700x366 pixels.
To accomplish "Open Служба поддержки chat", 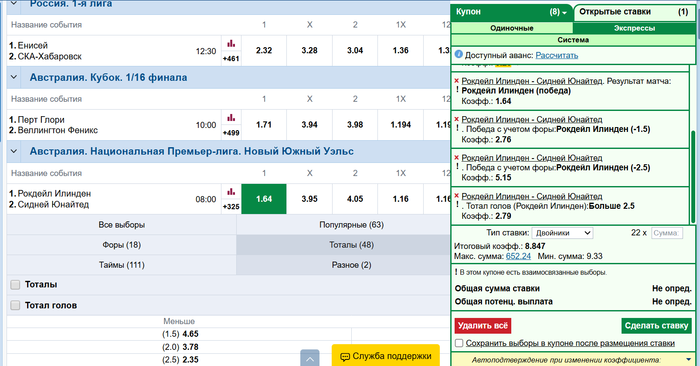I will 386,356.
